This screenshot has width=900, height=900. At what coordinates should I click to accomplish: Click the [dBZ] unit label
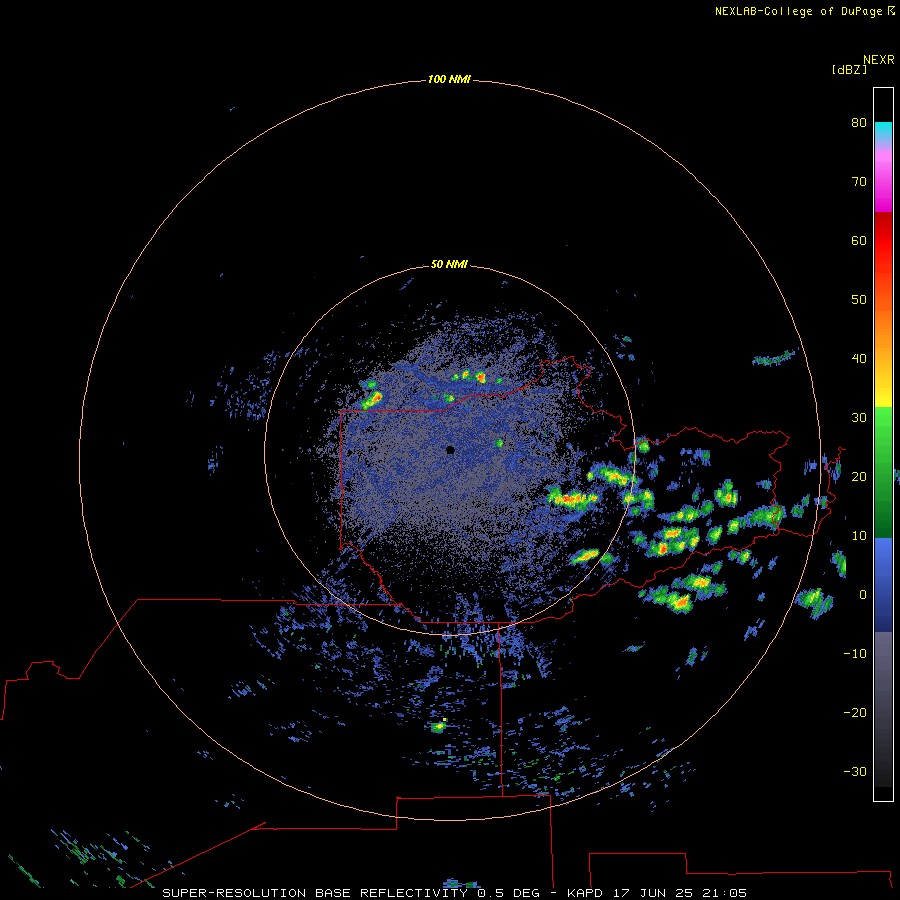point(849,70)
